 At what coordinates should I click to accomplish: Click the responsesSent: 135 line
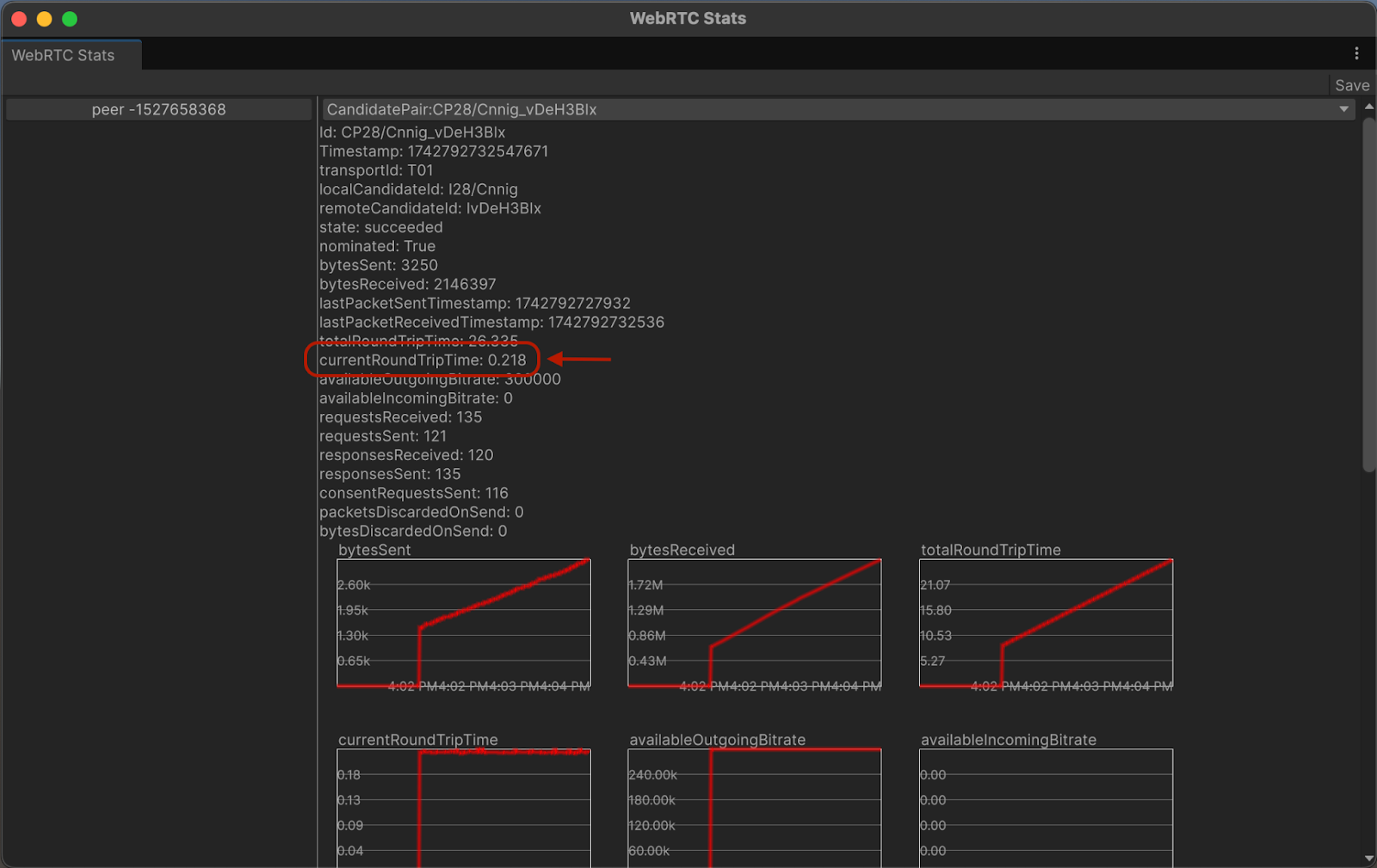390,474
